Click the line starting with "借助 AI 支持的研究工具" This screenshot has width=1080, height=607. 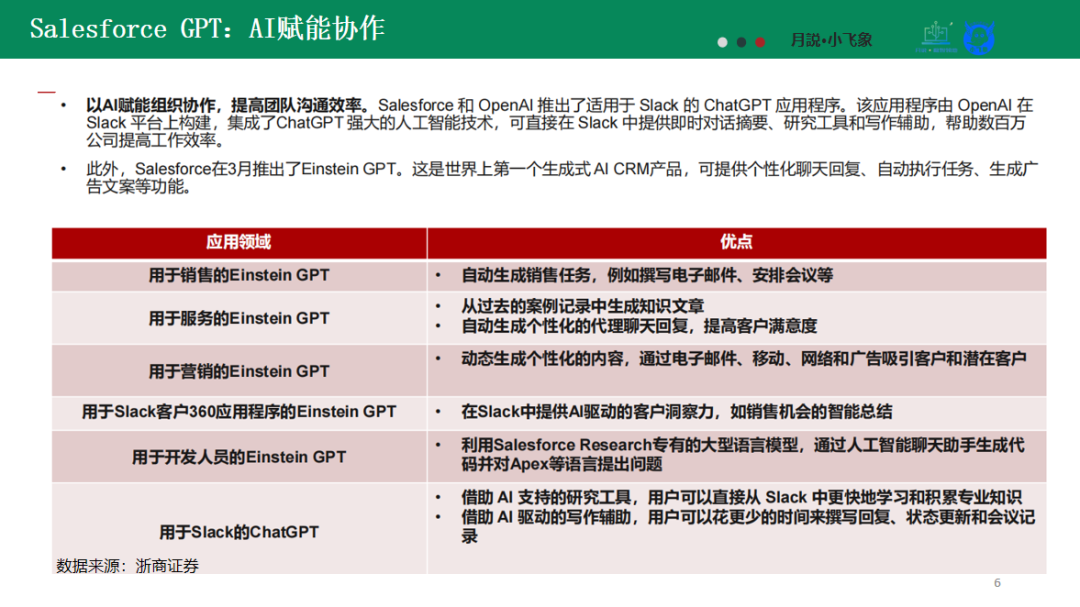pos(741,497)
